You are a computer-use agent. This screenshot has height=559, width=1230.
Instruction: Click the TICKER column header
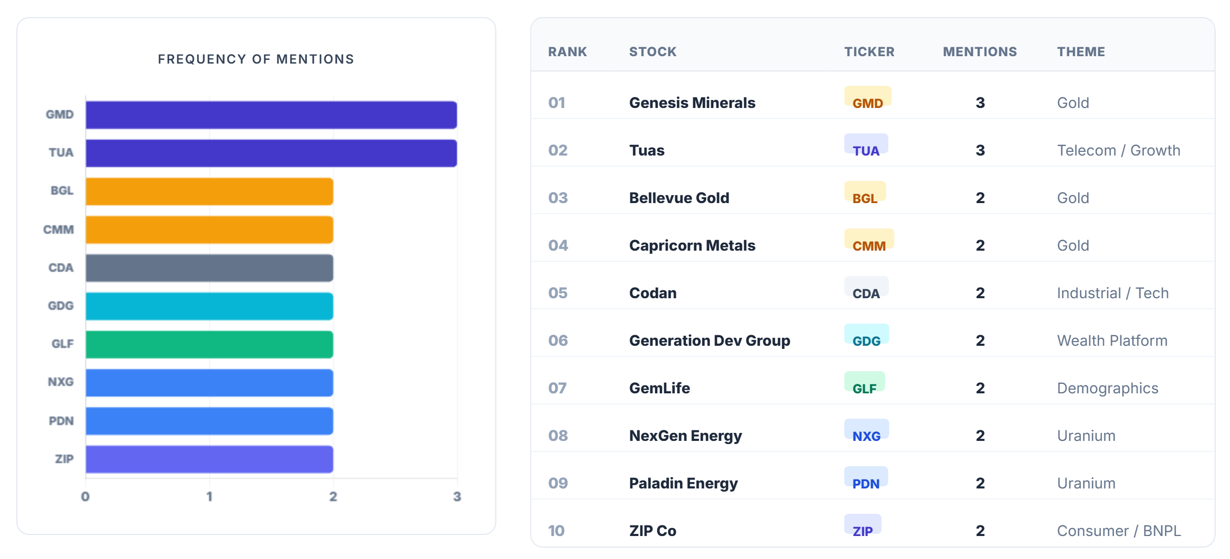(x=869, y=52)
